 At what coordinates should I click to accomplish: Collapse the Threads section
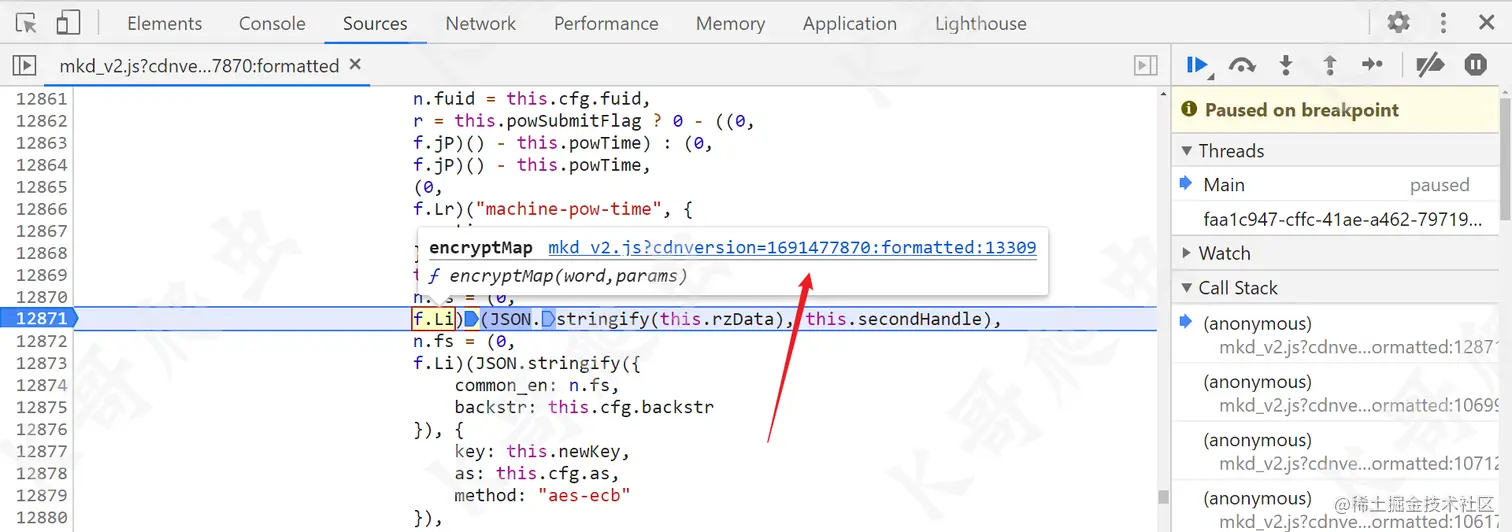[x=1187, y=151]
